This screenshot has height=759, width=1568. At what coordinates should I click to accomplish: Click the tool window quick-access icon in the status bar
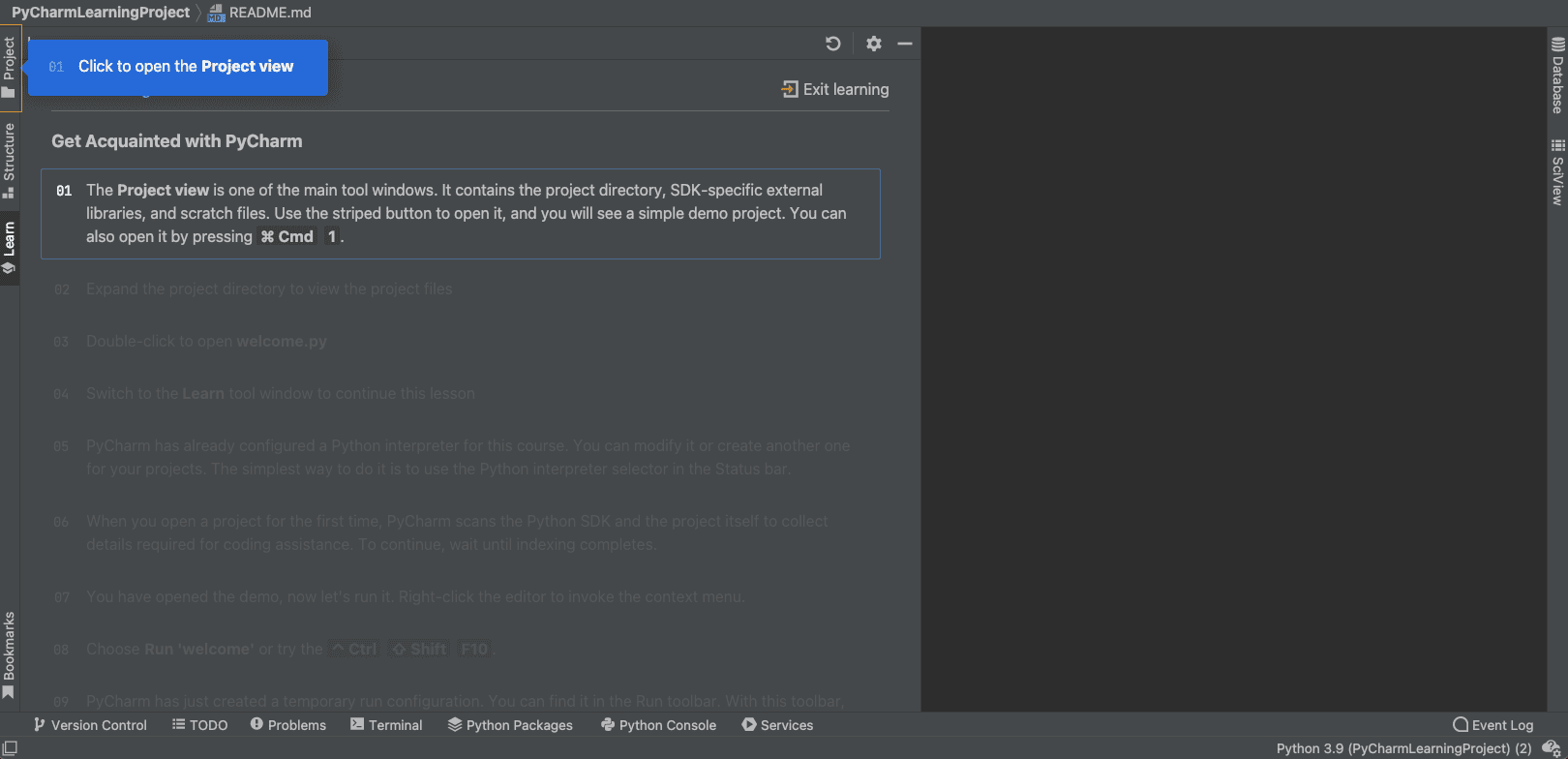tap(10, 748)
